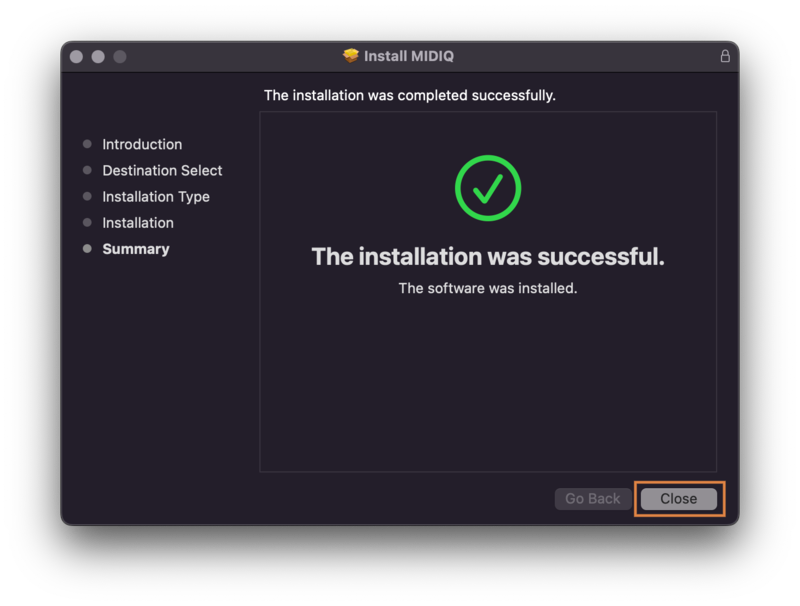Select the Introduction step in sidebar
This screenshot has width=800, height=606.
click(x=142, y=144)
